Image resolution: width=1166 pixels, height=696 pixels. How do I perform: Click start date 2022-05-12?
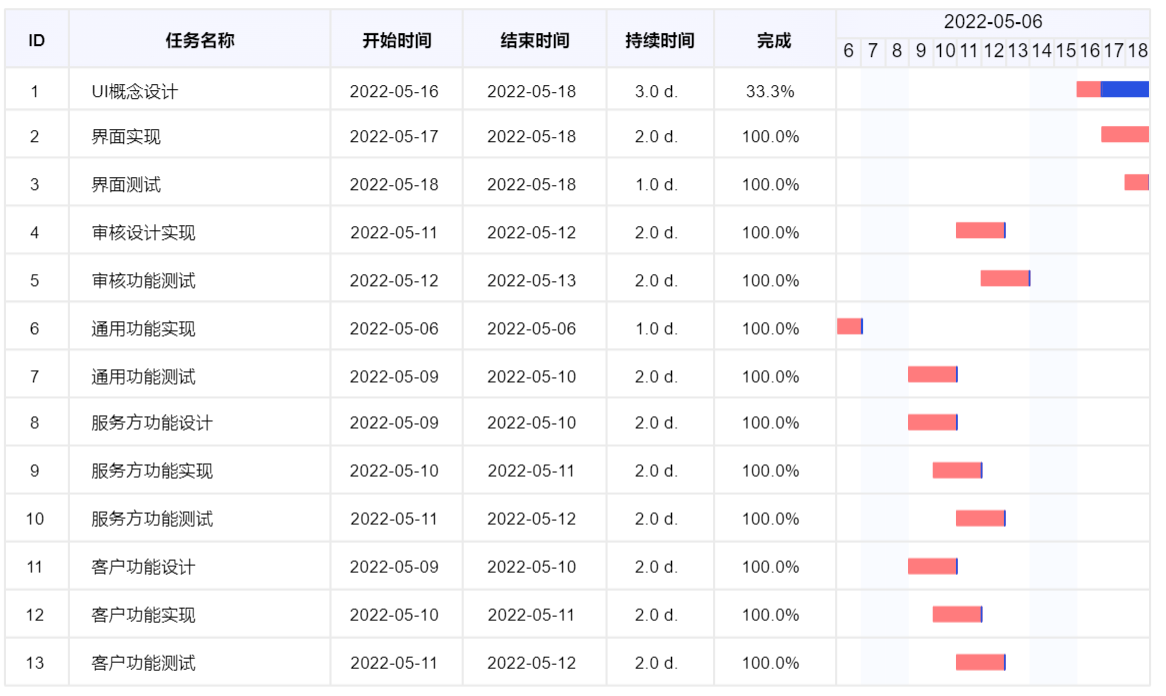pos(394,281)
